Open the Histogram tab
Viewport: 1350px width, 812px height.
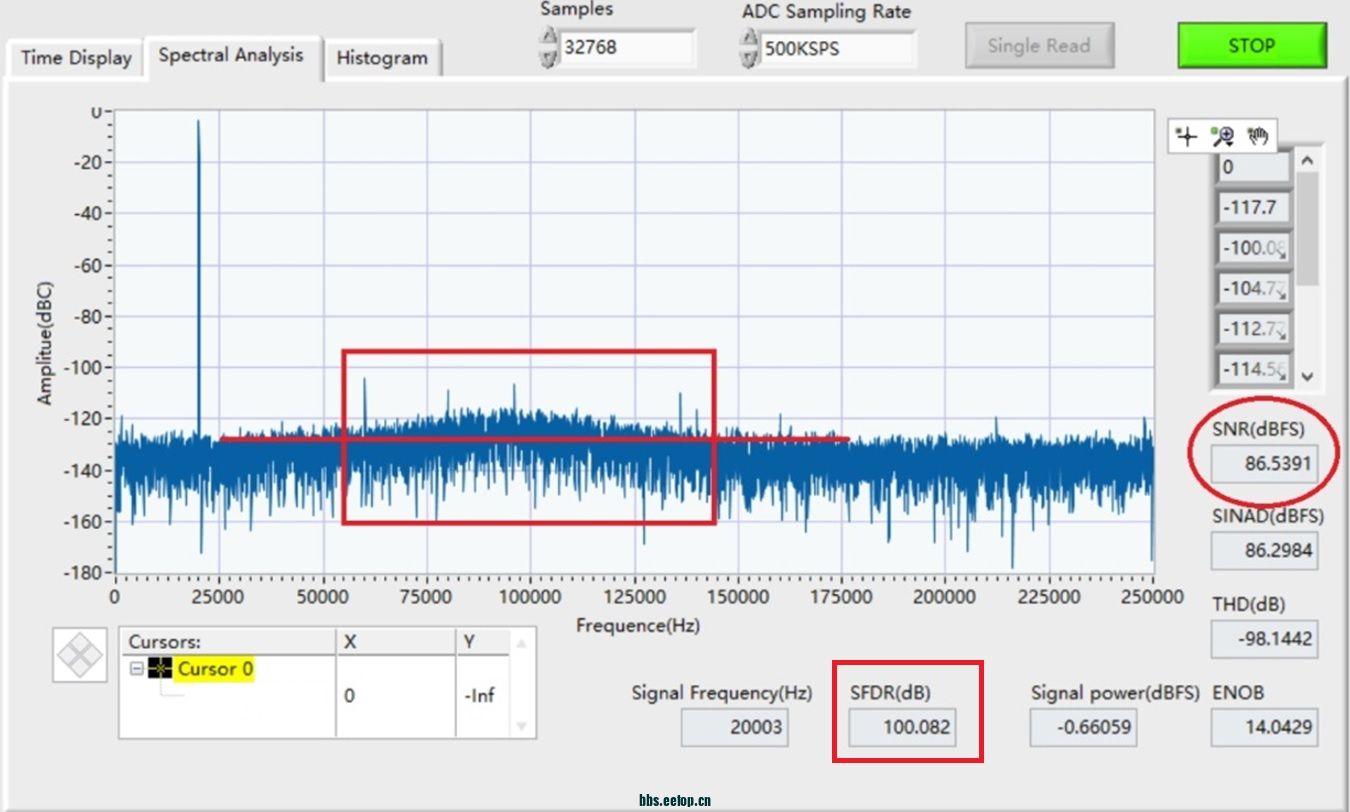pyautogui.click(x=382, y=58)
